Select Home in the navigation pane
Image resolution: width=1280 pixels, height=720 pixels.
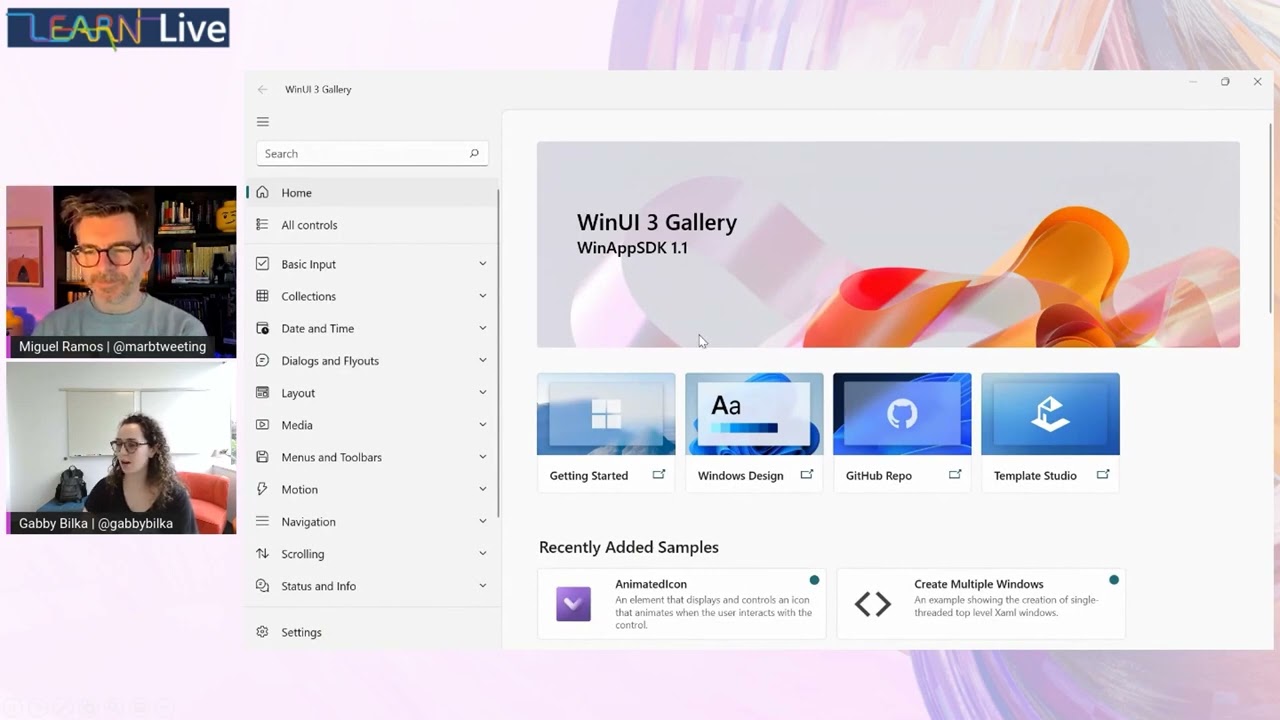click(x=372, y=193)
